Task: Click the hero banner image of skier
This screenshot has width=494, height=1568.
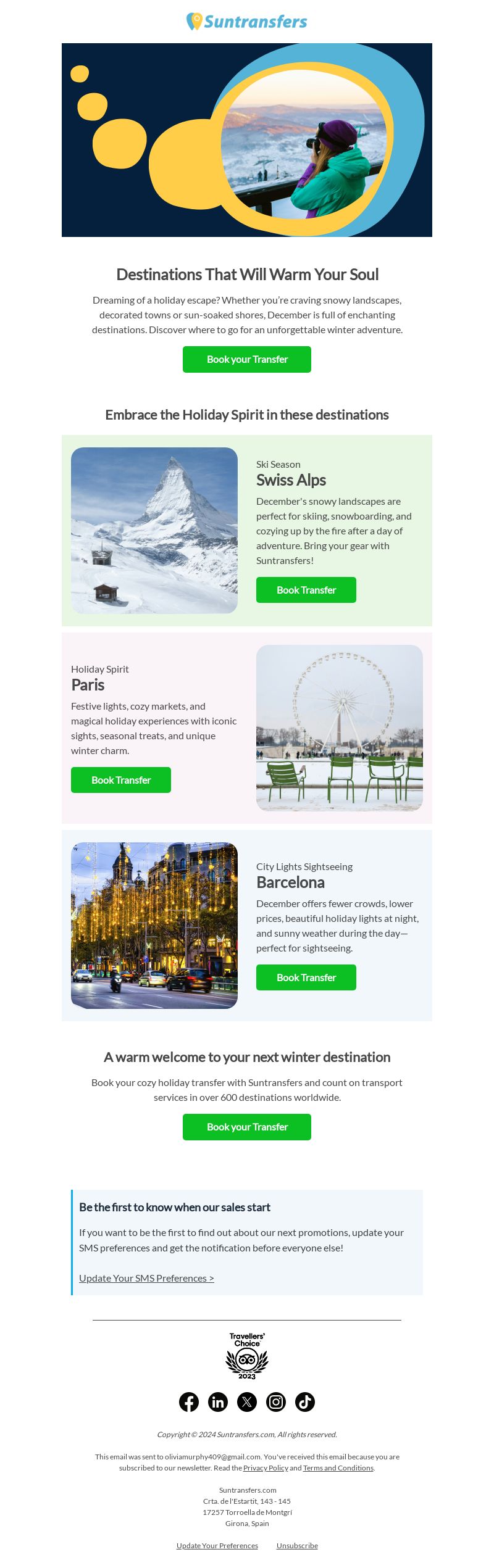Action: pyautogui.click(x=247, y=140)
